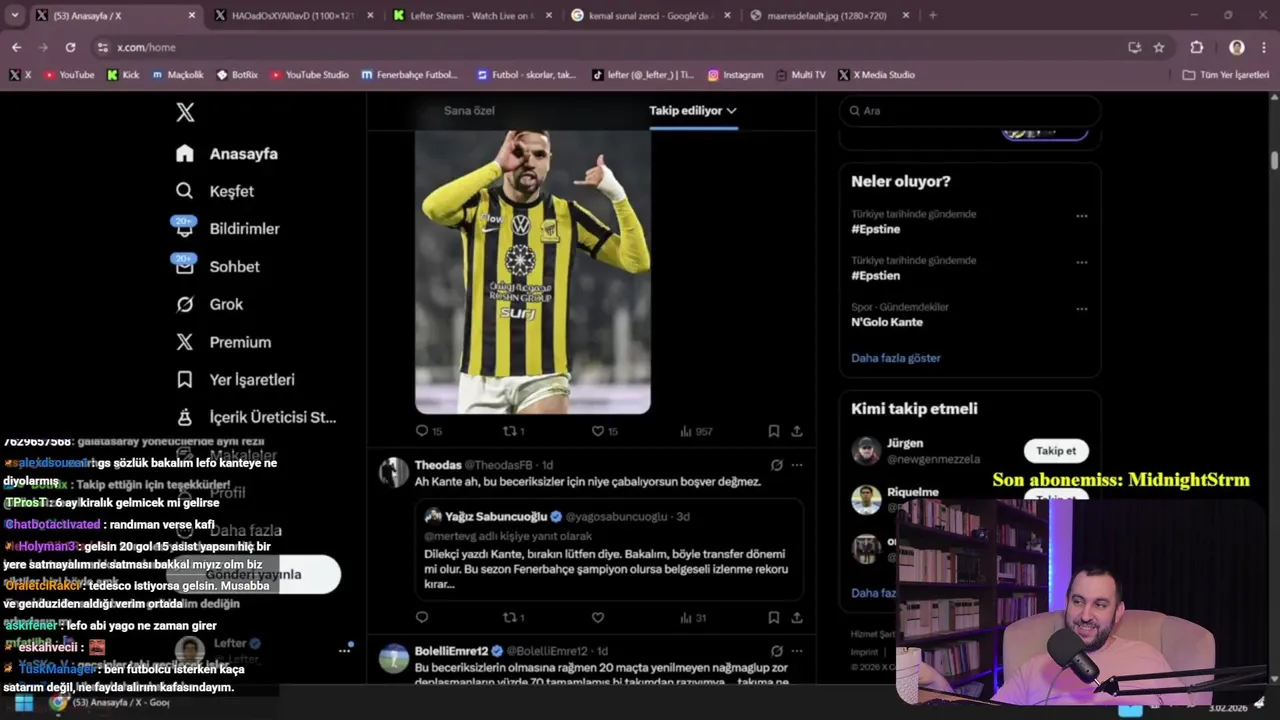Open Windows Start menu
The width and height of the screenshot is (1280, 720).
coord(23,703)
